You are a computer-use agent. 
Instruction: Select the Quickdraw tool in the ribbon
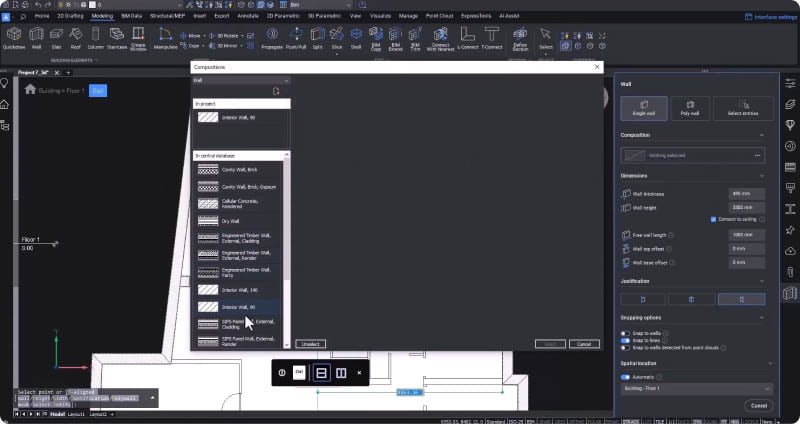(14, 38)
